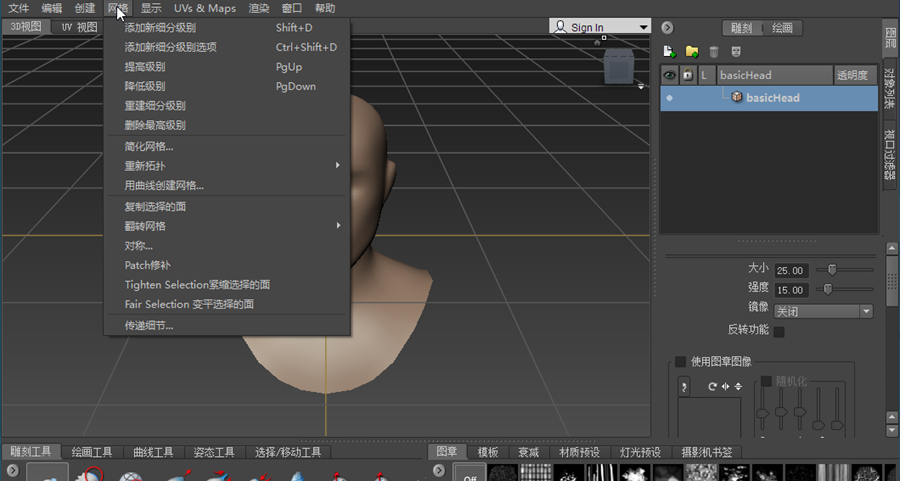Viewport: 900px width, 481px height.
Task: Click the trash can delete layer icon
Action: [x=713, y=52]
